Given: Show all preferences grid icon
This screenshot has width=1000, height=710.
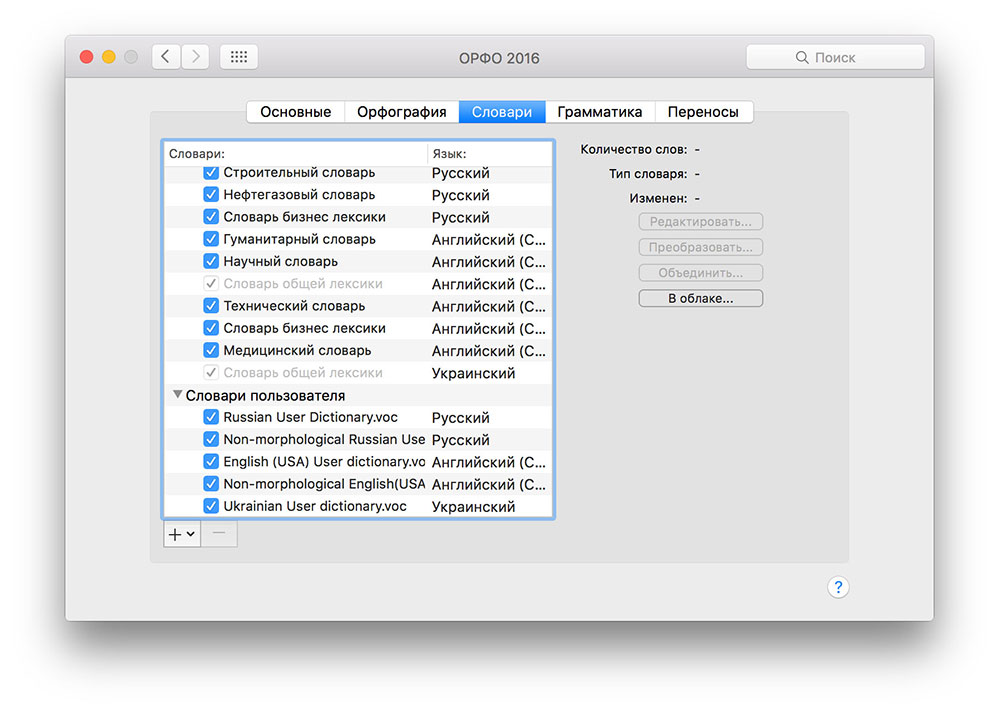Looking at the screenshot, I should point(239,57).
